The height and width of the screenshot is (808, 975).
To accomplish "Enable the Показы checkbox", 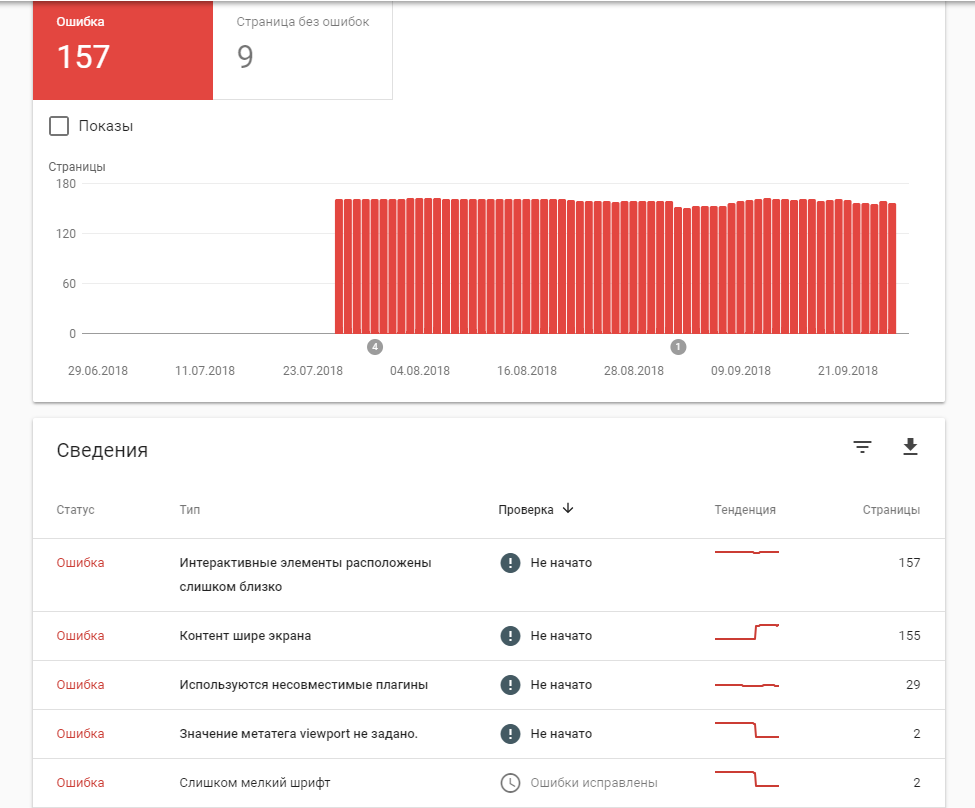I will pyautogui.click(x=59, y=126).
